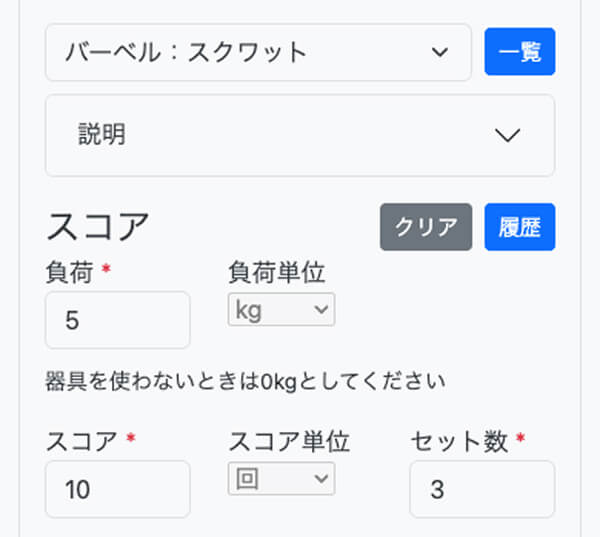Open the 負荷単位 kg dropdown
The width and height of the screenshot is (600, 537).
tap(281, 310)
